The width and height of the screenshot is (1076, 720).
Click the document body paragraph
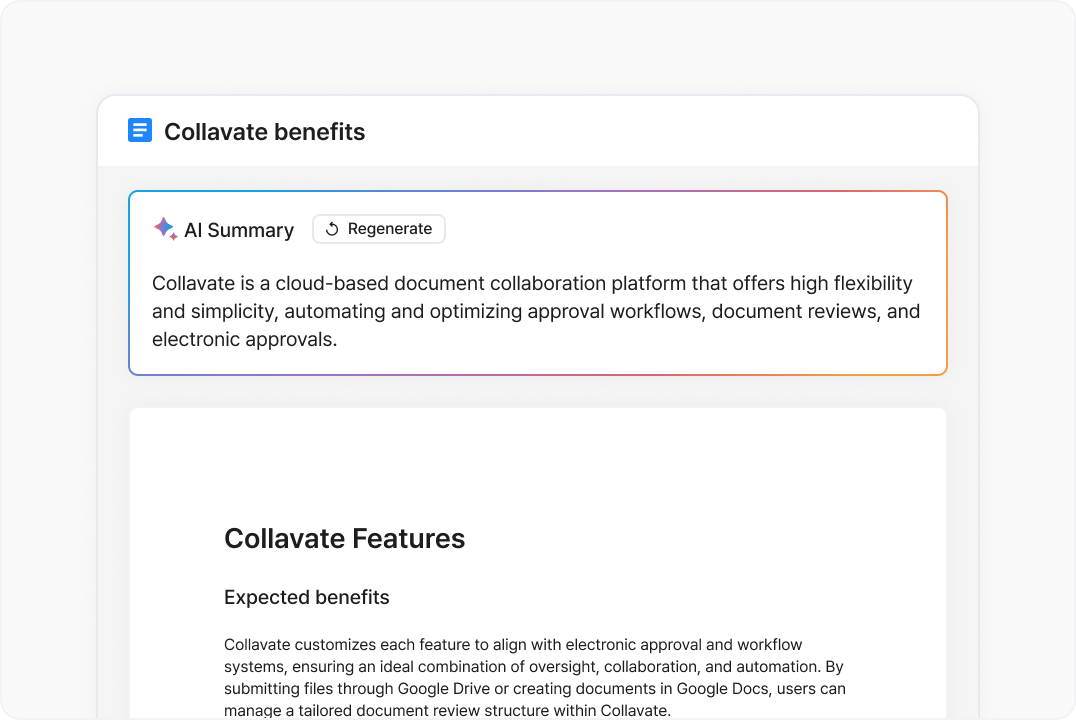pos(535,677)
